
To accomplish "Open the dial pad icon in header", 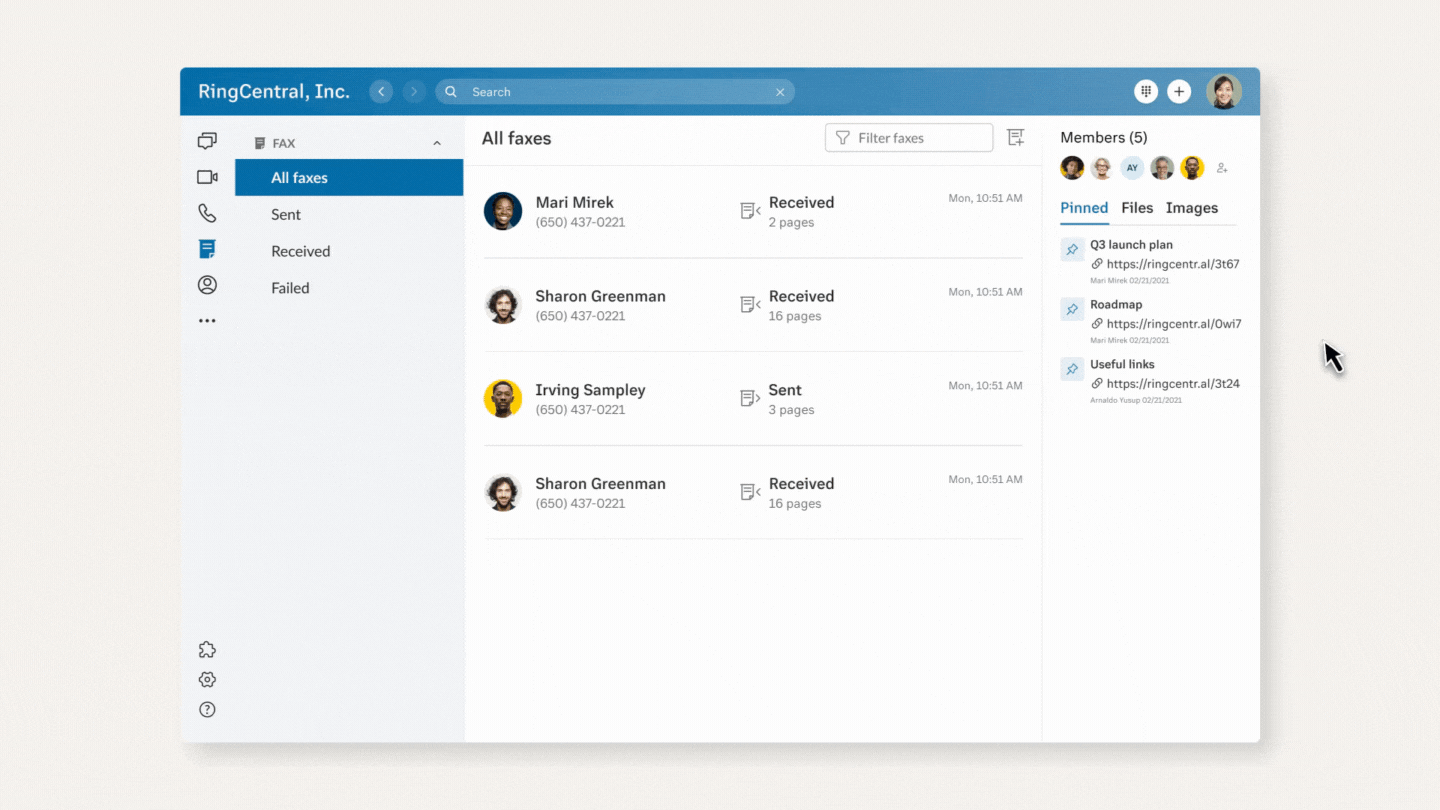I will coord(1146,91).
